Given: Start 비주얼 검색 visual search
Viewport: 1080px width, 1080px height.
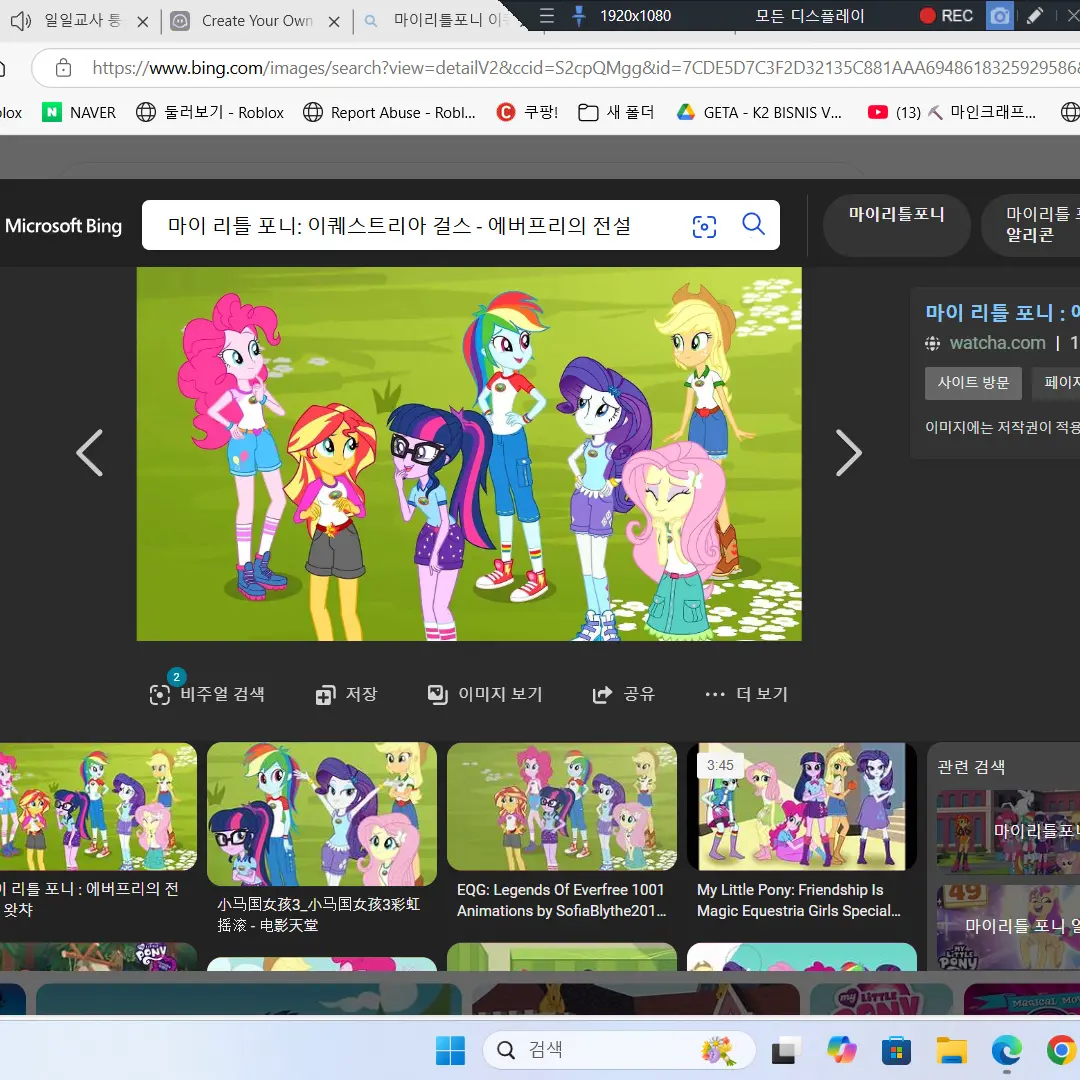Looking at the screenshot, I should (207, 694).
